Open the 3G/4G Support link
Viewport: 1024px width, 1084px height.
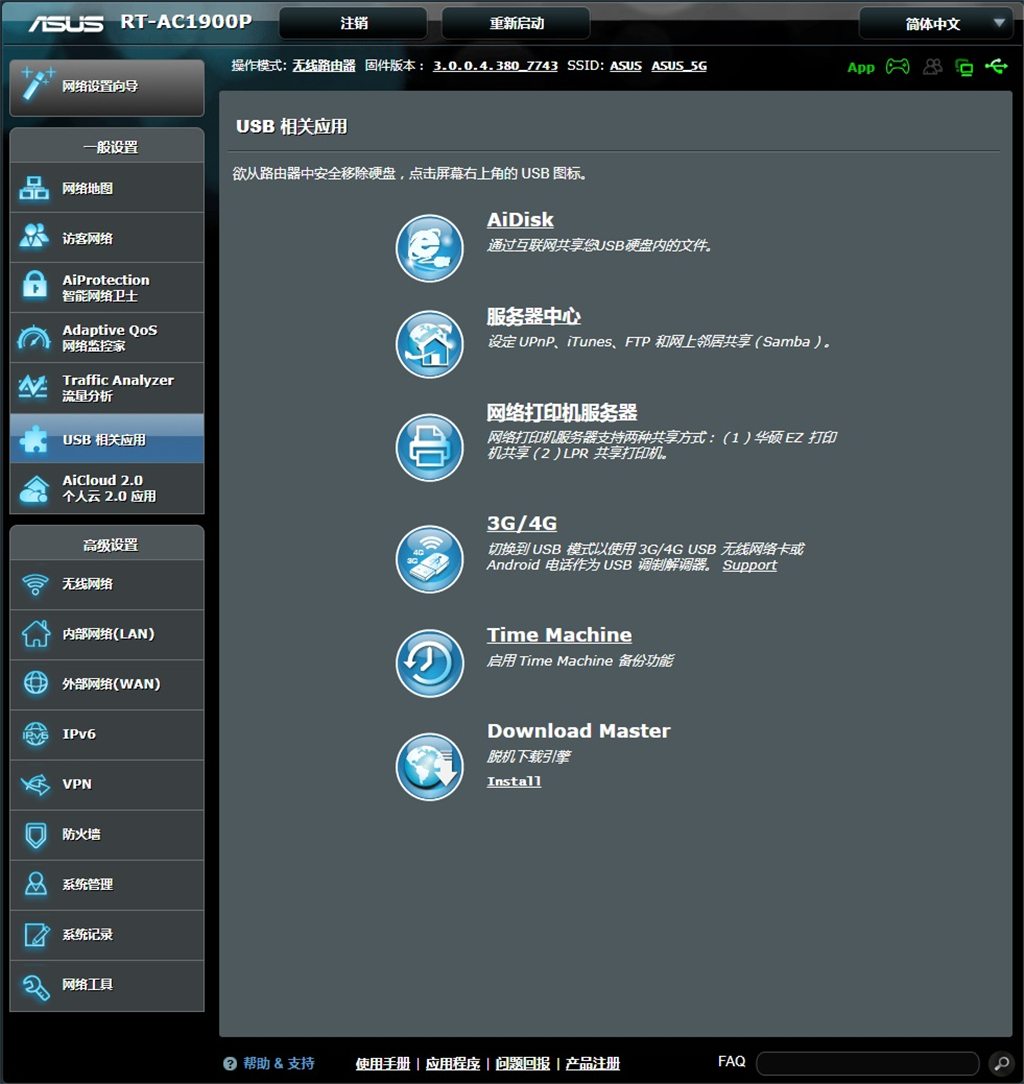point(749,565)
